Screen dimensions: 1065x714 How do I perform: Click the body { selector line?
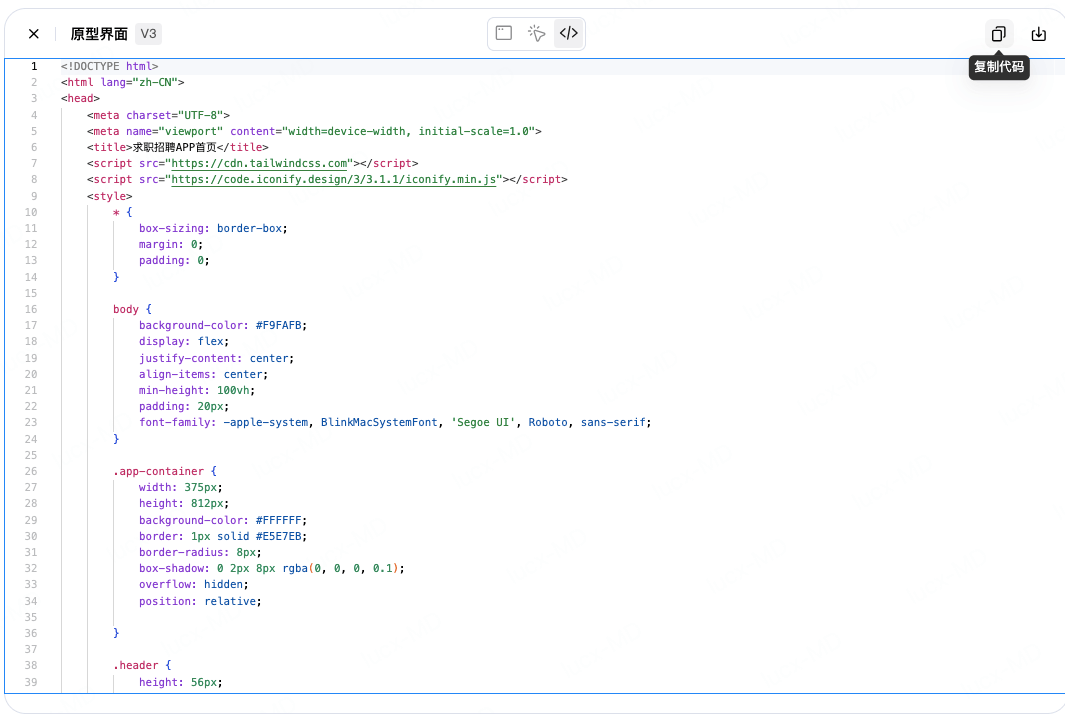[x=132, y=310]
